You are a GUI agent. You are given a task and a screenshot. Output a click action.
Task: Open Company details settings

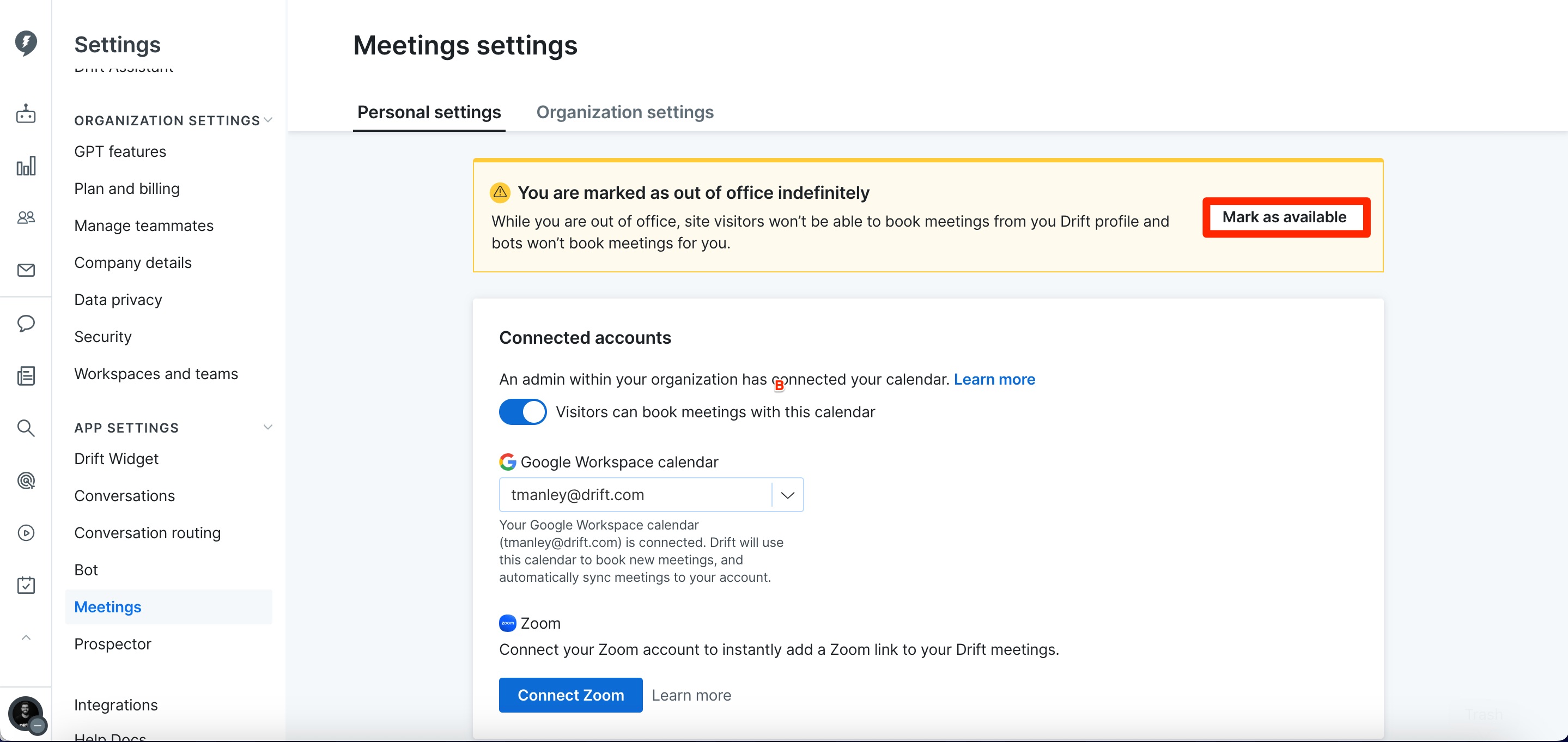pos(133,263)
